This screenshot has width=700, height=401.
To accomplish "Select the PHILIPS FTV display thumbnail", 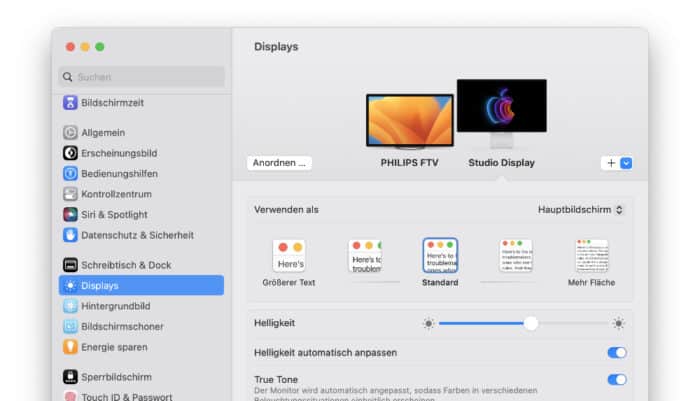I will pos(410,121).
